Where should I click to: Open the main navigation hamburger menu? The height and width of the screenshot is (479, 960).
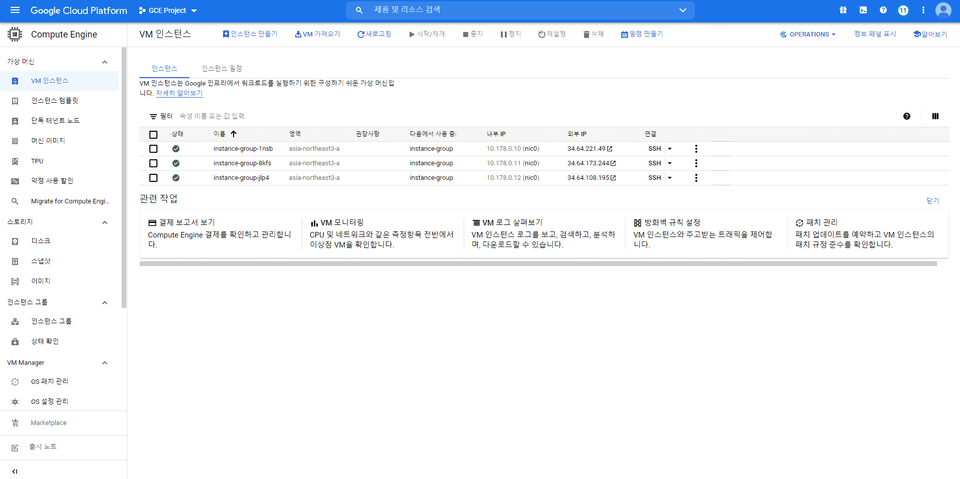click(15, 10)
